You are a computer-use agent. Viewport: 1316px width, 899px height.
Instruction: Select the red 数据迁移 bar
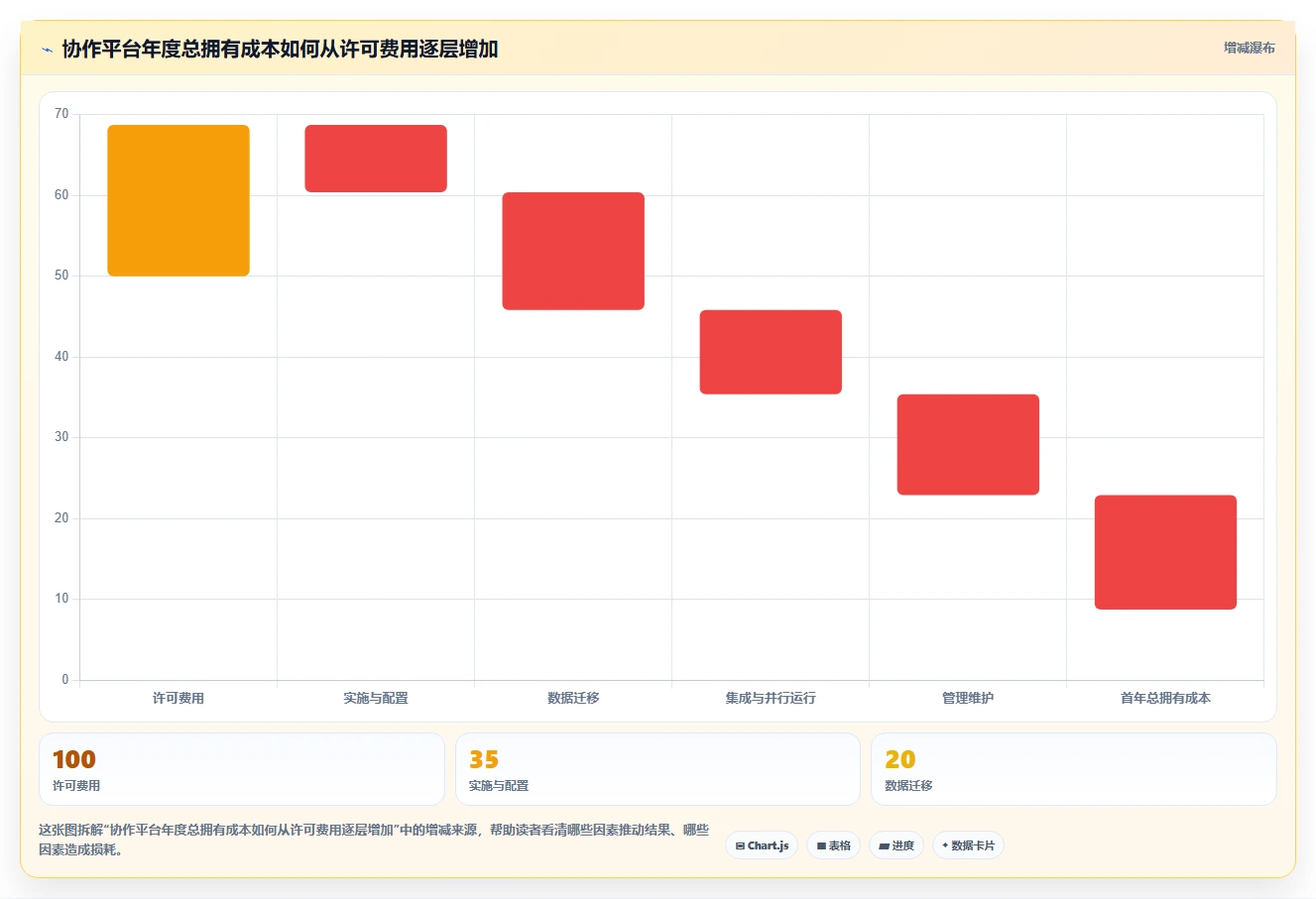[573, 251]
